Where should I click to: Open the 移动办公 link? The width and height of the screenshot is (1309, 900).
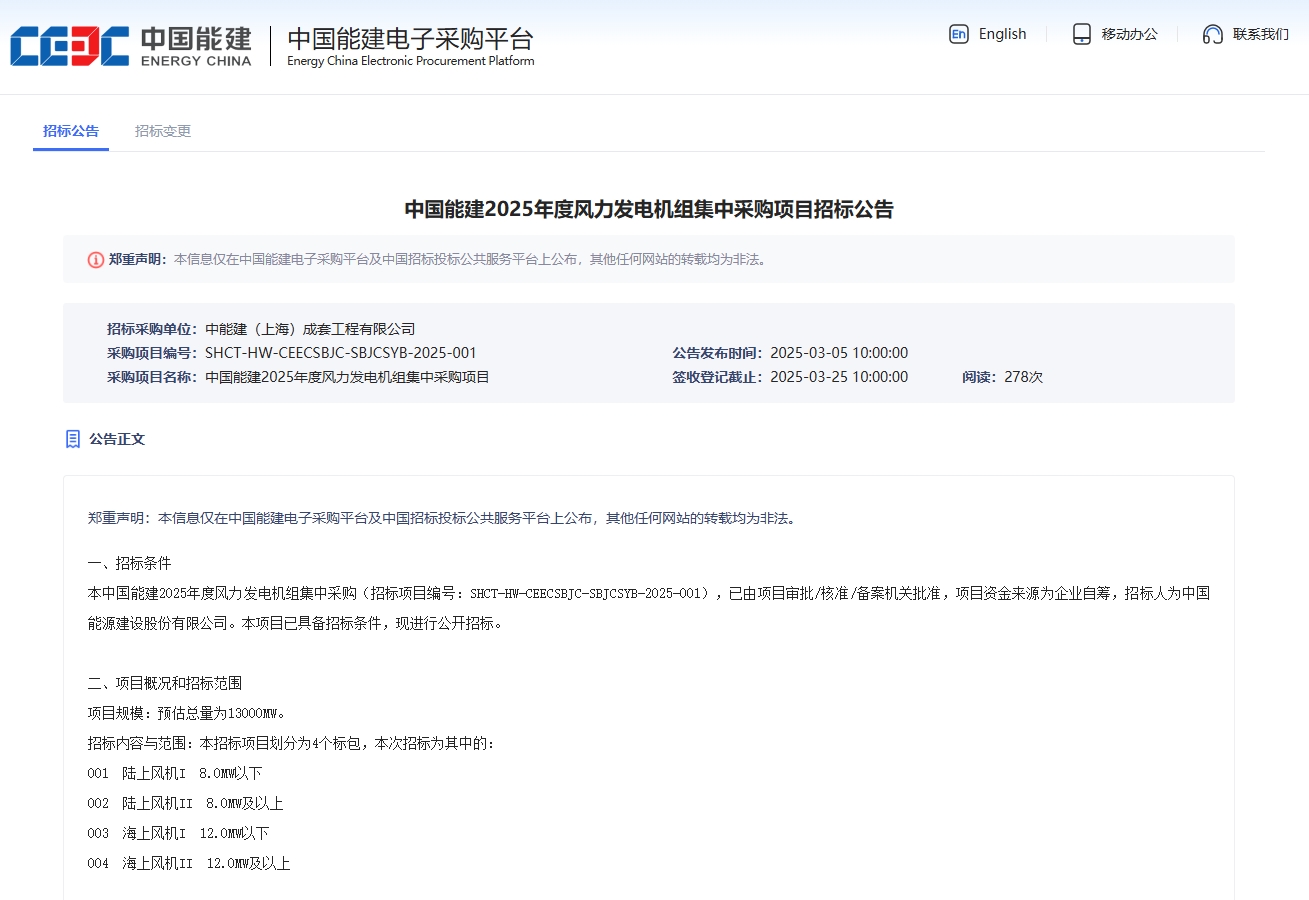click(x=1129, y=34)
